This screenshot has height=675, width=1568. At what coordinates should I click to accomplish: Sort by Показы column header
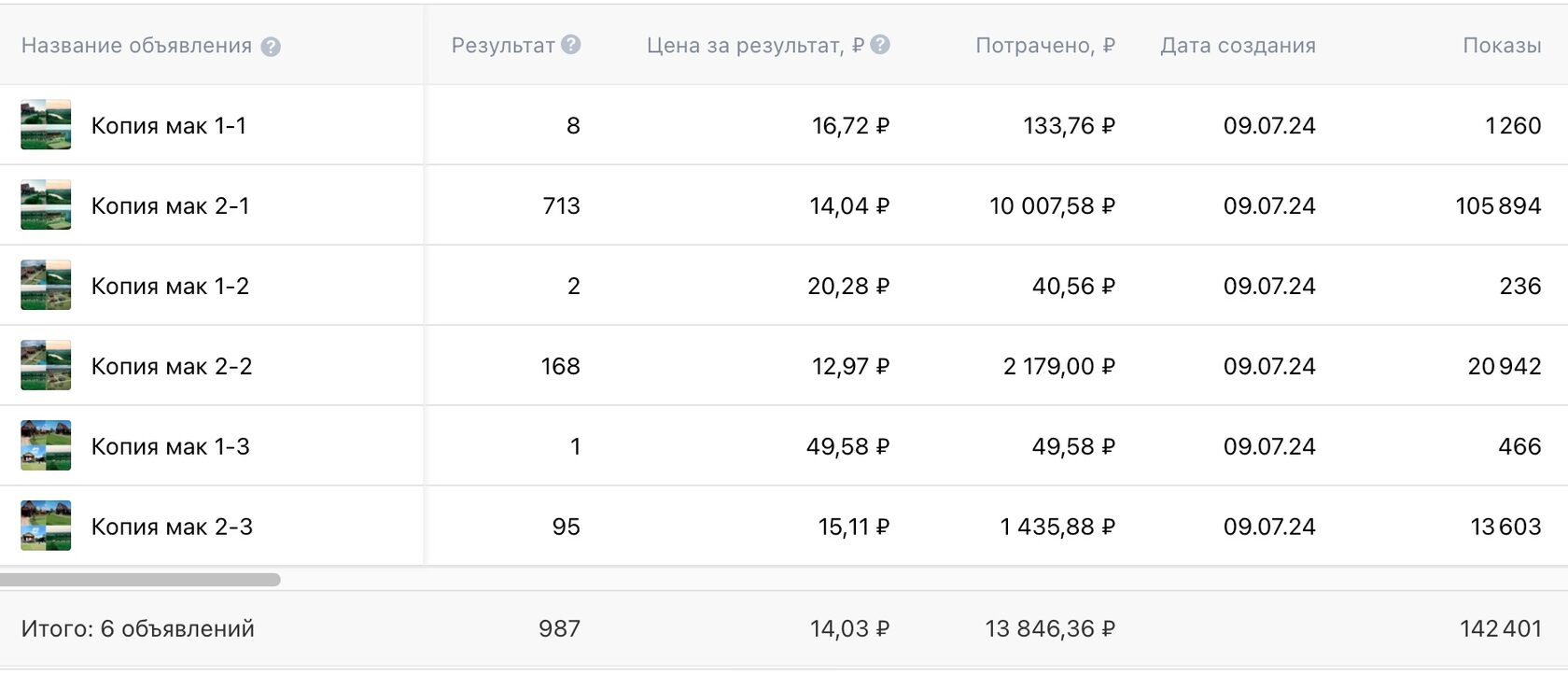(x=1502, y=46)
